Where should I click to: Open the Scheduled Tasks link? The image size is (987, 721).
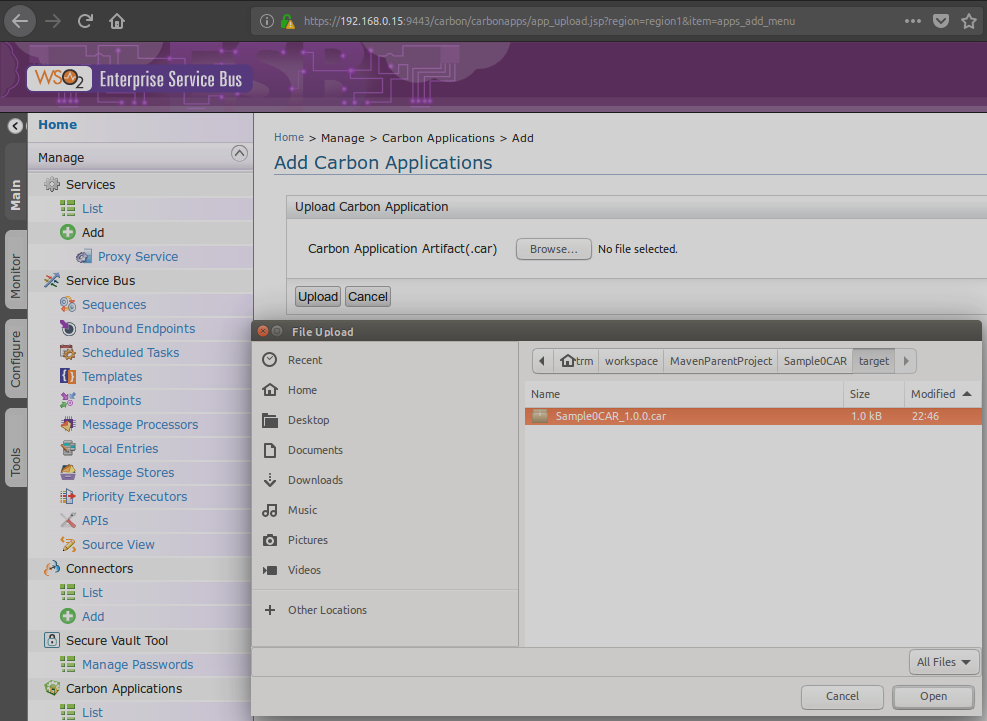(x=130, y=353)
